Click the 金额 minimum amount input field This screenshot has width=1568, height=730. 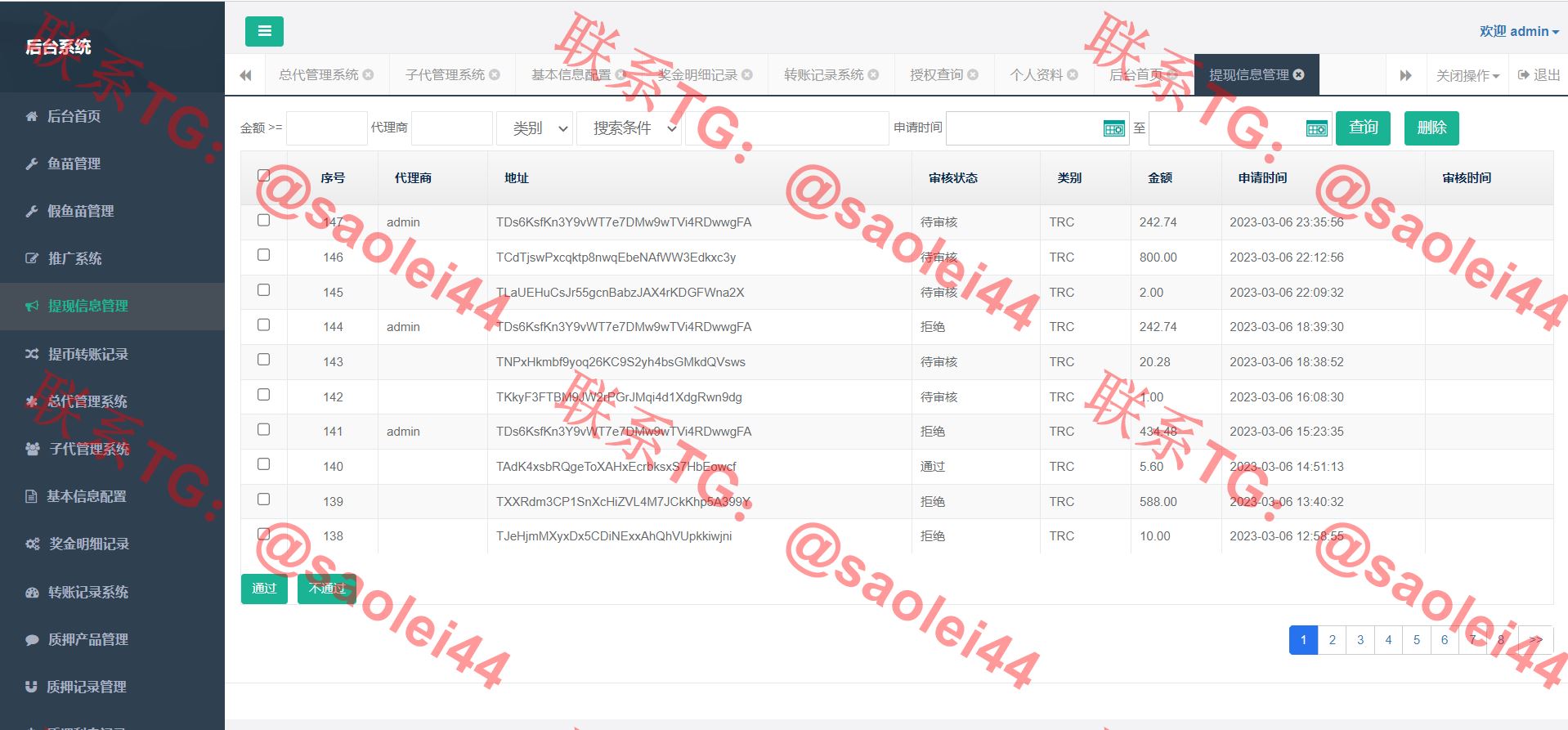326,129
